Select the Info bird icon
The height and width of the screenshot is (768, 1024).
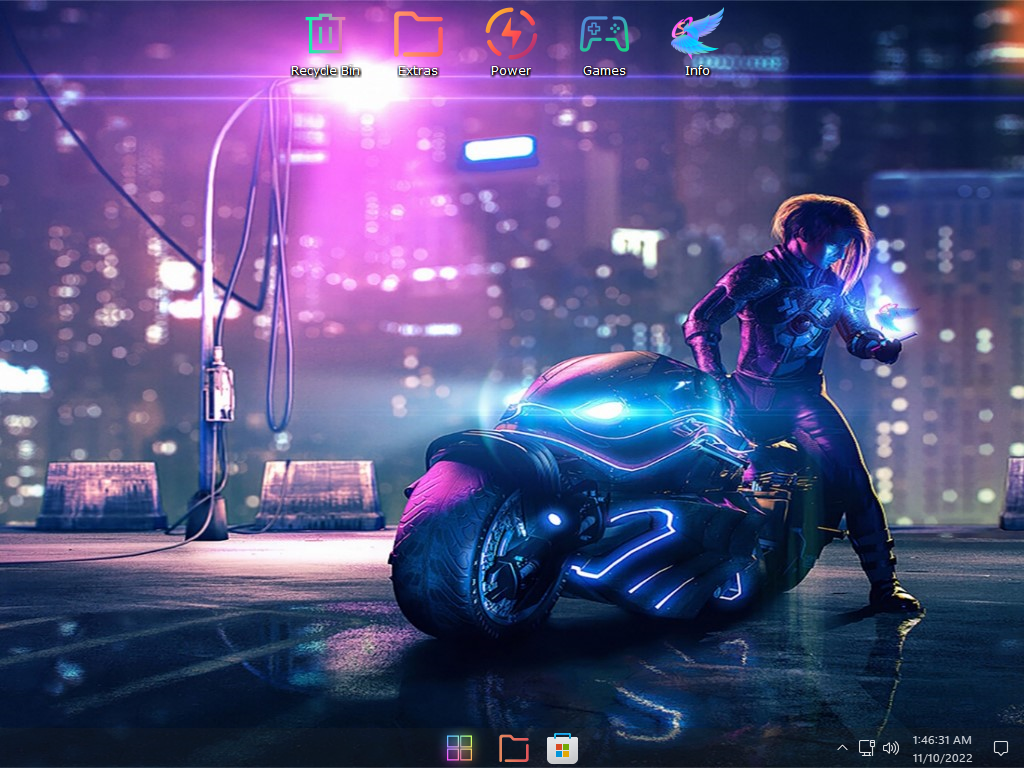pyautogui.click(x=697, y=33)
